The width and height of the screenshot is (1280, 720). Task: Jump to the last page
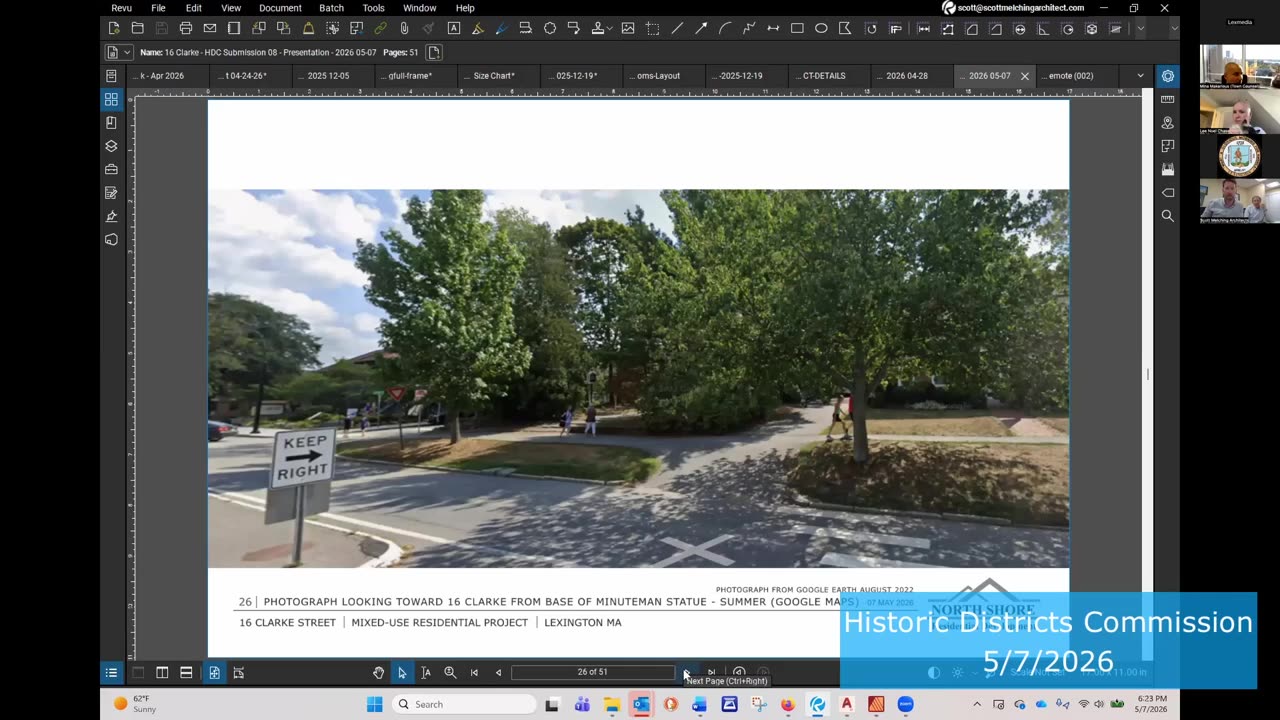[711, 673]
